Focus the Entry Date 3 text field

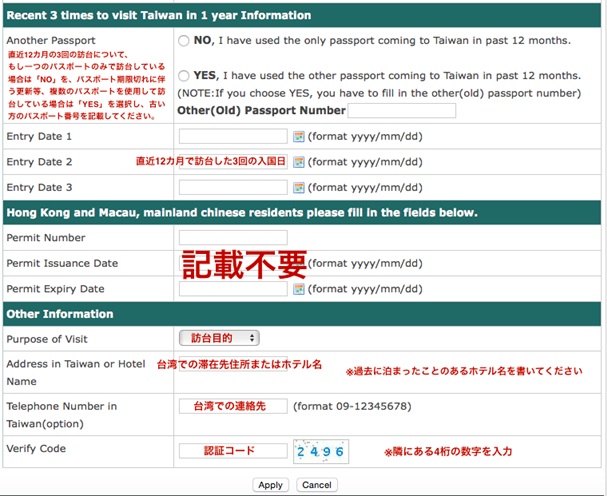pyautogui.click(x=233, y=187)
